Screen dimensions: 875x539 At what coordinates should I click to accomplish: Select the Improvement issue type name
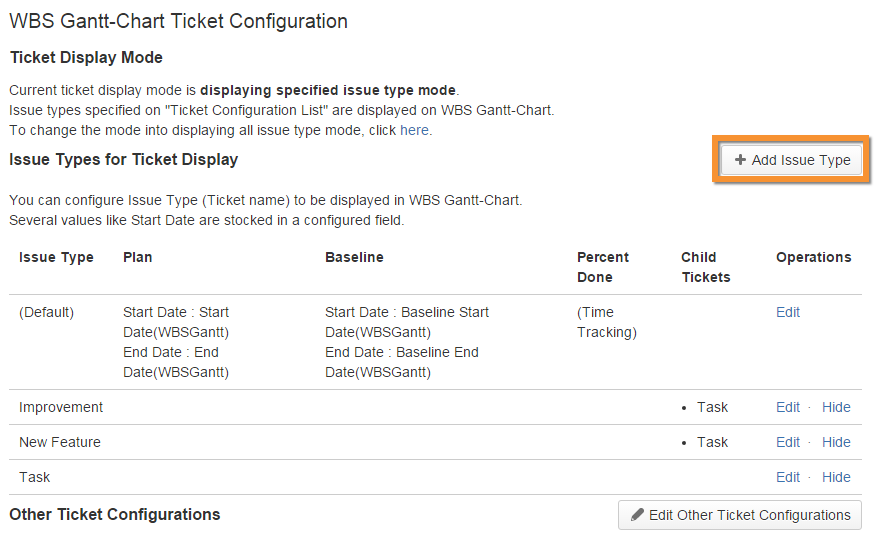click(61, 407)
